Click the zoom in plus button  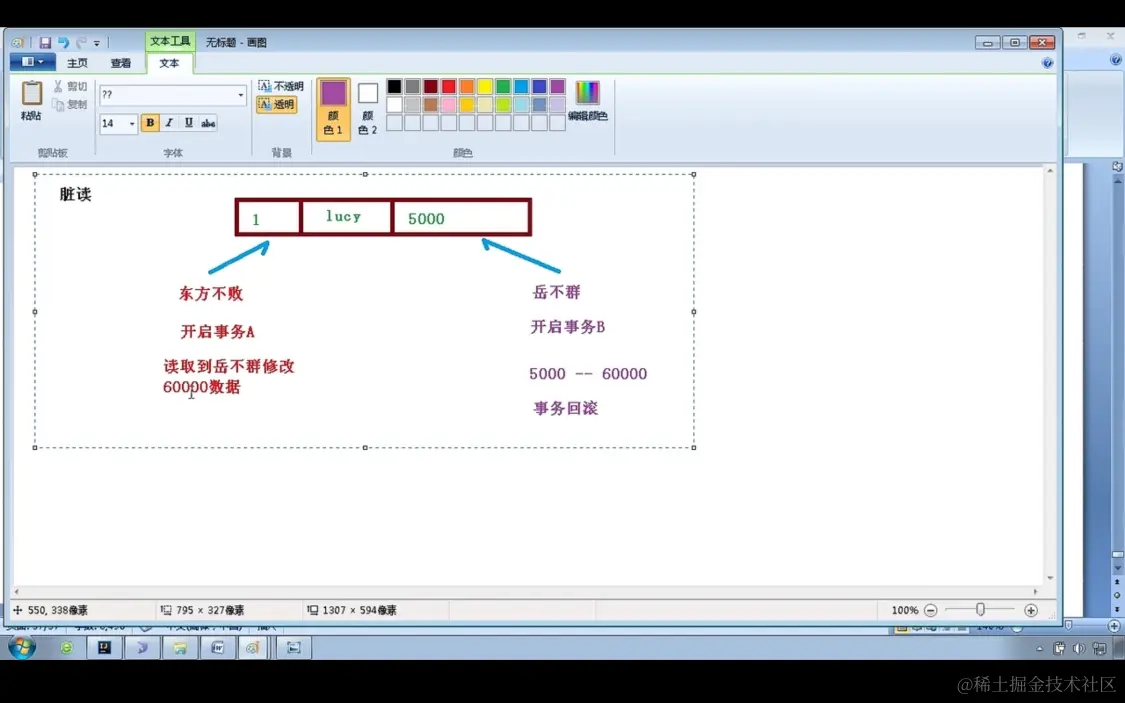pos(1031,610)
